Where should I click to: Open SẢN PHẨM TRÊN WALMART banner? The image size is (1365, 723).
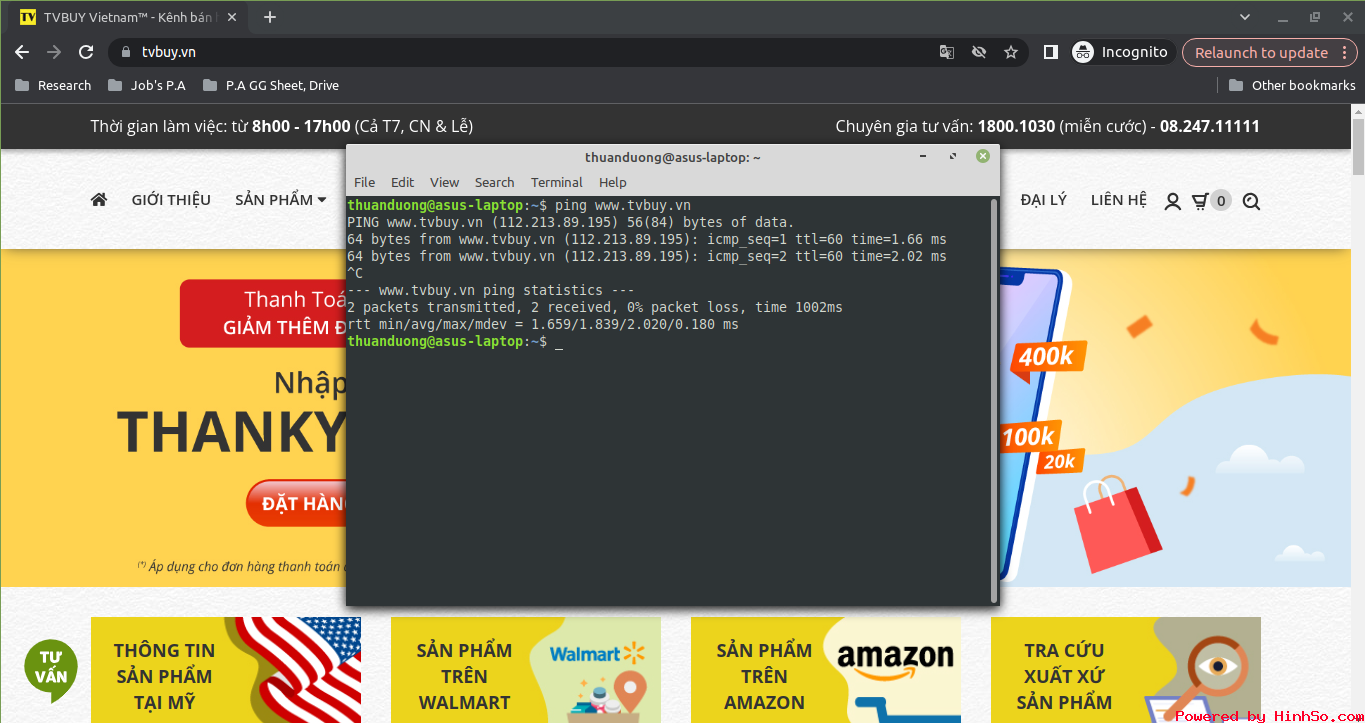[x=526, y=670]
